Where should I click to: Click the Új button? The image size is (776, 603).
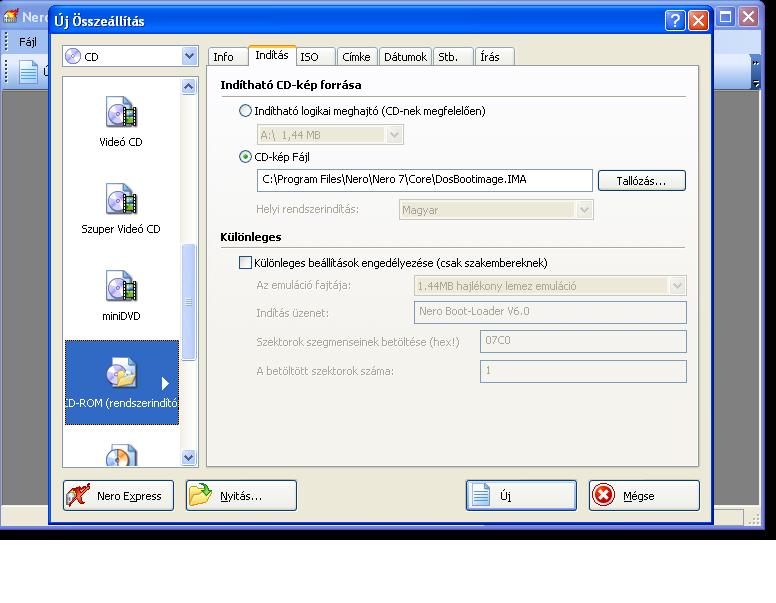click(x=521, y=495)
